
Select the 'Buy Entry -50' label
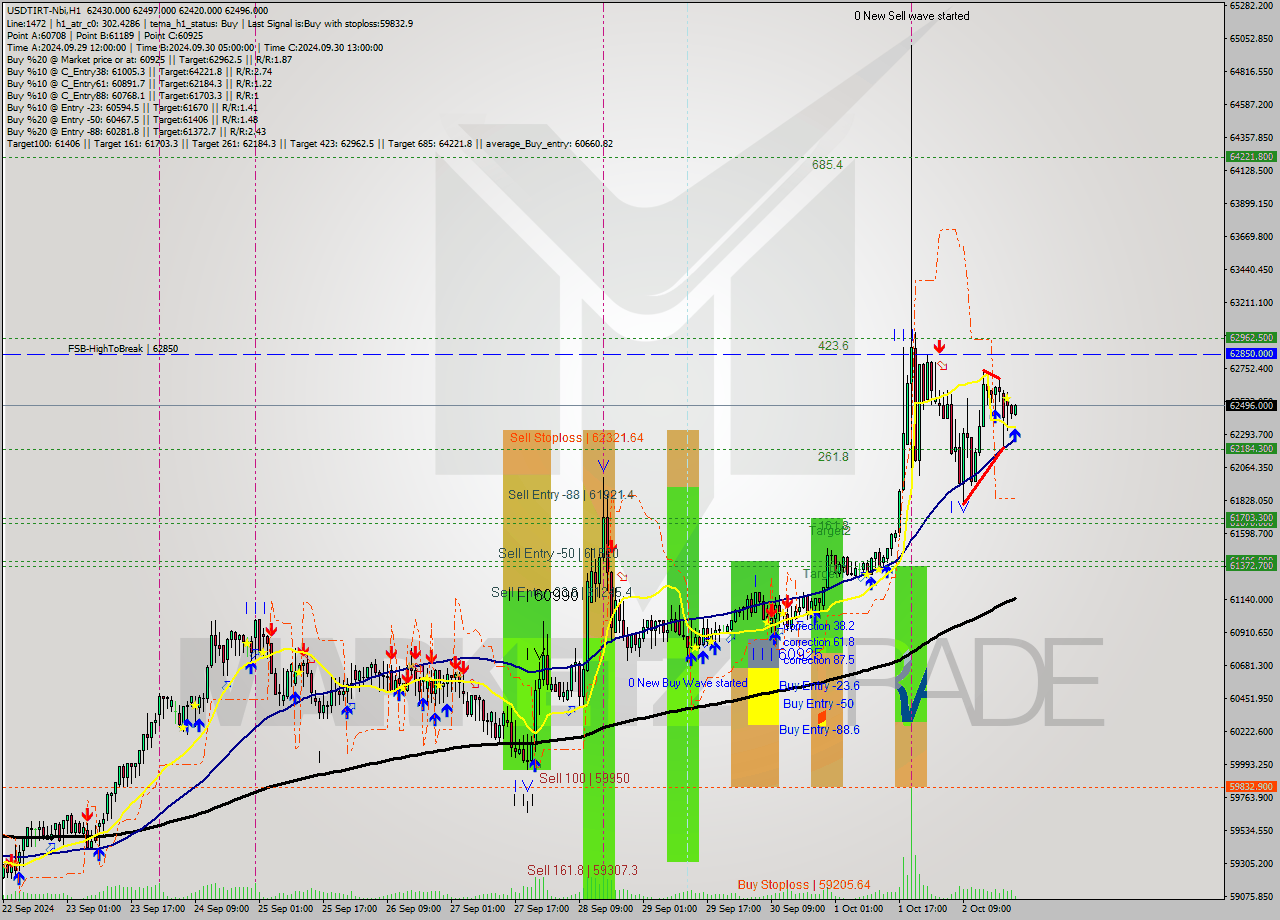[x=818, y=704]
